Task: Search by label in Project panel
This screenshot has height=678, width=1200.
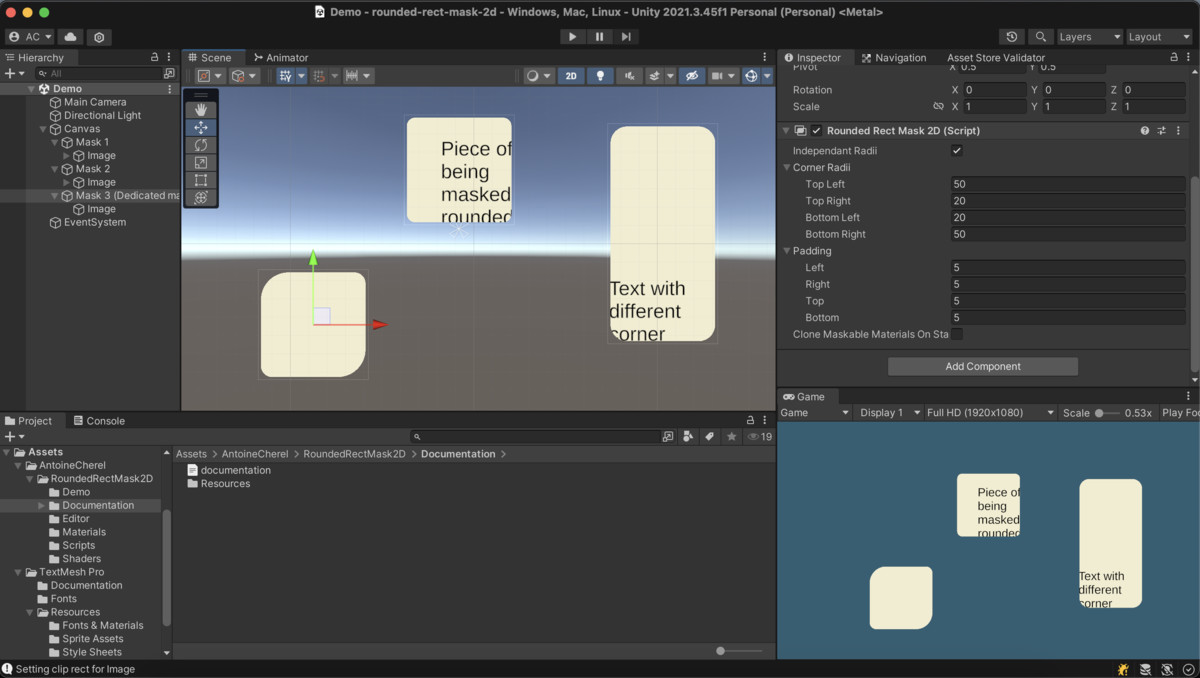Action: (709, 437)
